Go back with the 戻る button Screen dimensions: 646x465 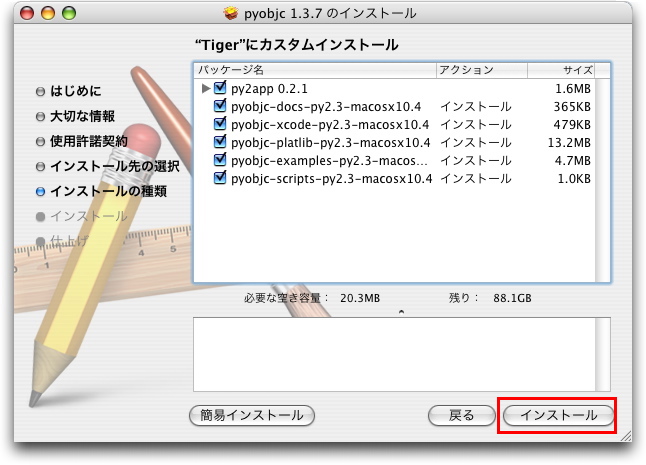pos(460,415)
